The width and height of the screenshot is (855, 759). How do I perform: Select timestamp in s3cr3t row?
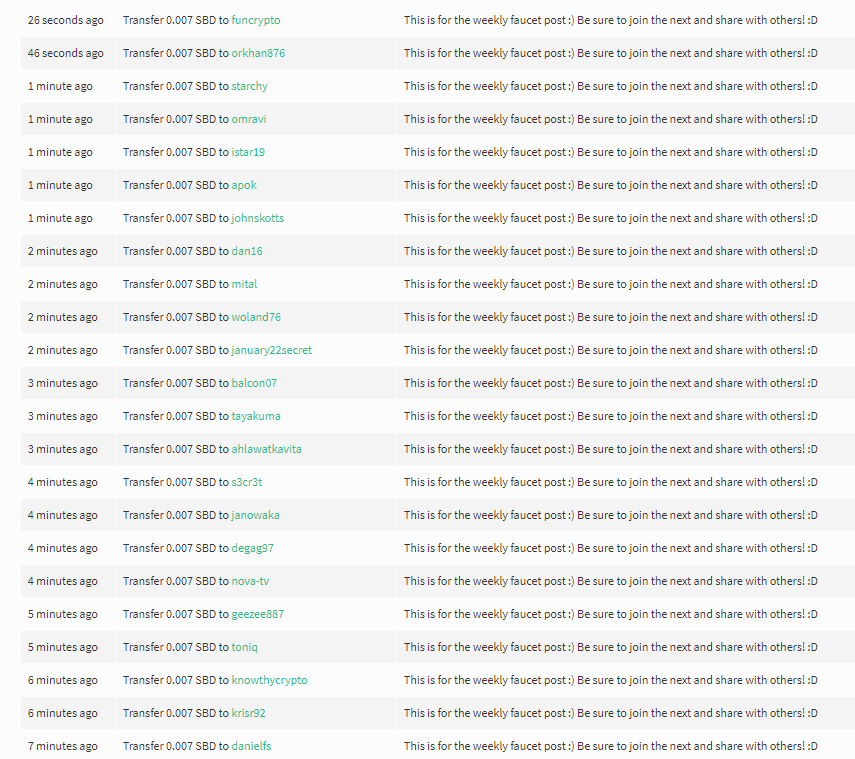[x=63, y=482]
